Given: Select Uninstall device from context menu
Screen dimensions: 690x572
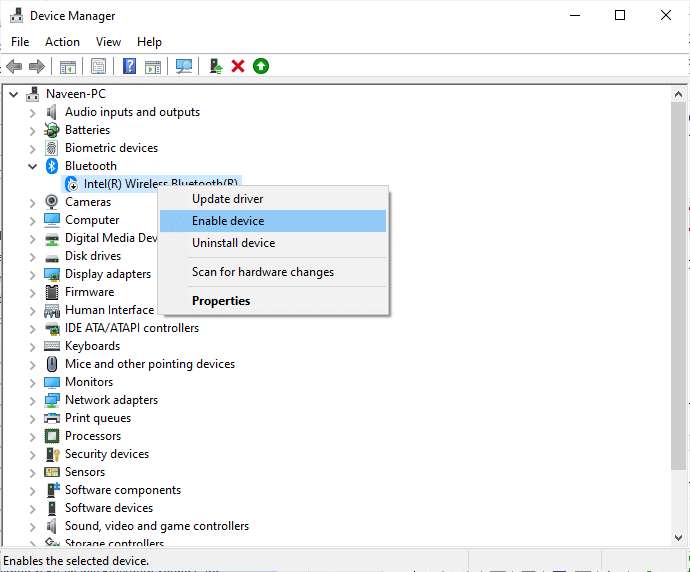Looking at the screenshot, I should [x=233, y=243].
